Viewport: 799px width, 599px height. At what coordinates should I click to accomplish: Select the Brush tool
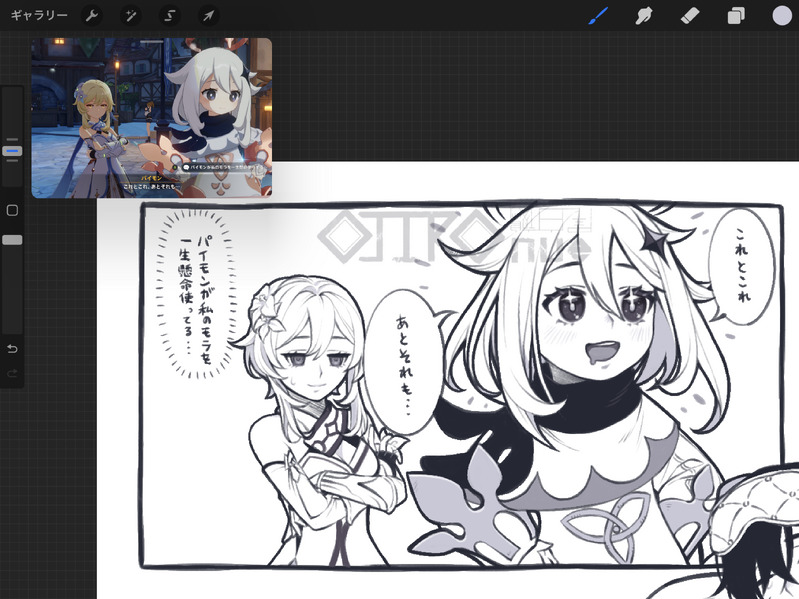[x=598, y=16]
